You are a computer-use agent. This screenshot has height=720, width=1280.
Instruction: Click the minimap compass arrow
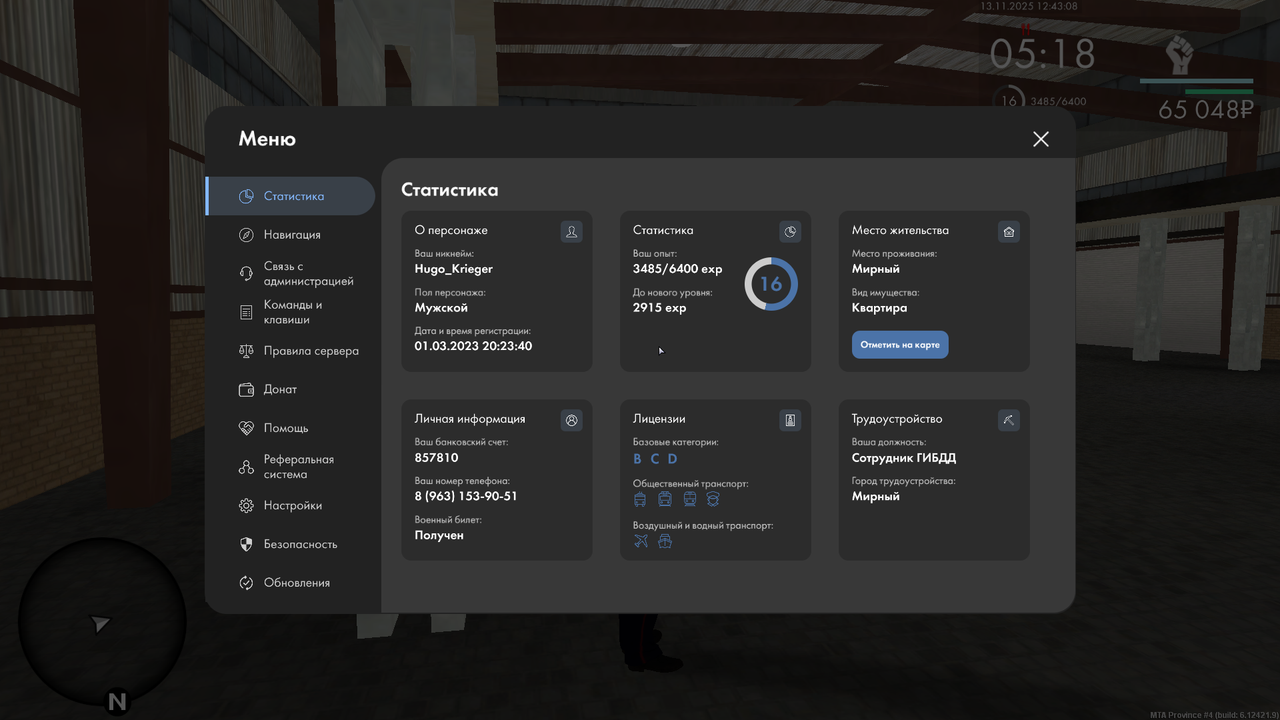click(100, 625)
